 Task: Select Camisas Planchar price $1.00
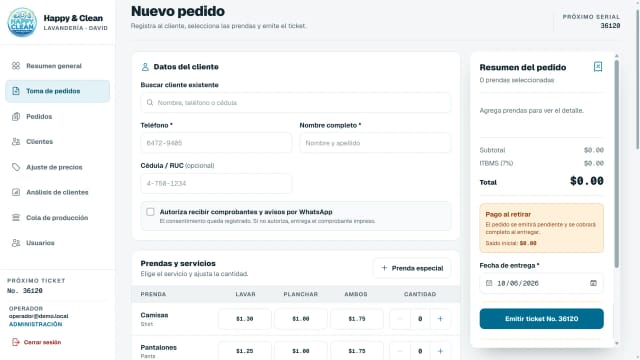(x=300, y=319)
